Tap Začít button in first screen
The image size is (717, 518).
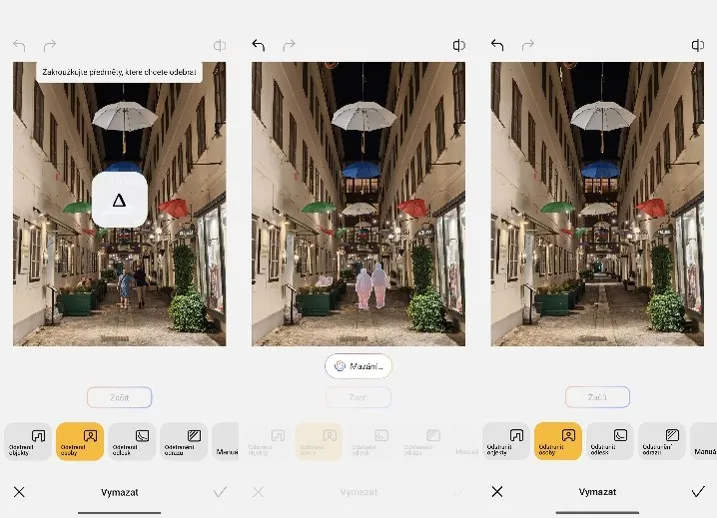point(119,397)
